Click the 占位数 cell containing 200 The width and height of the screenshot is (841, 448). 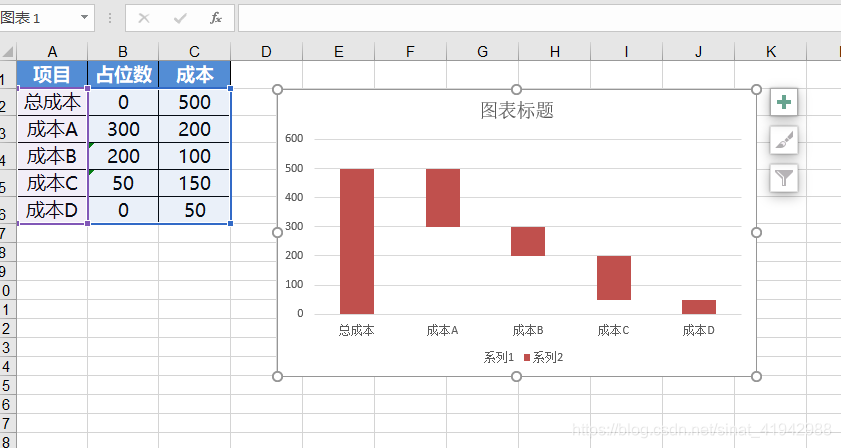[123, 156]
